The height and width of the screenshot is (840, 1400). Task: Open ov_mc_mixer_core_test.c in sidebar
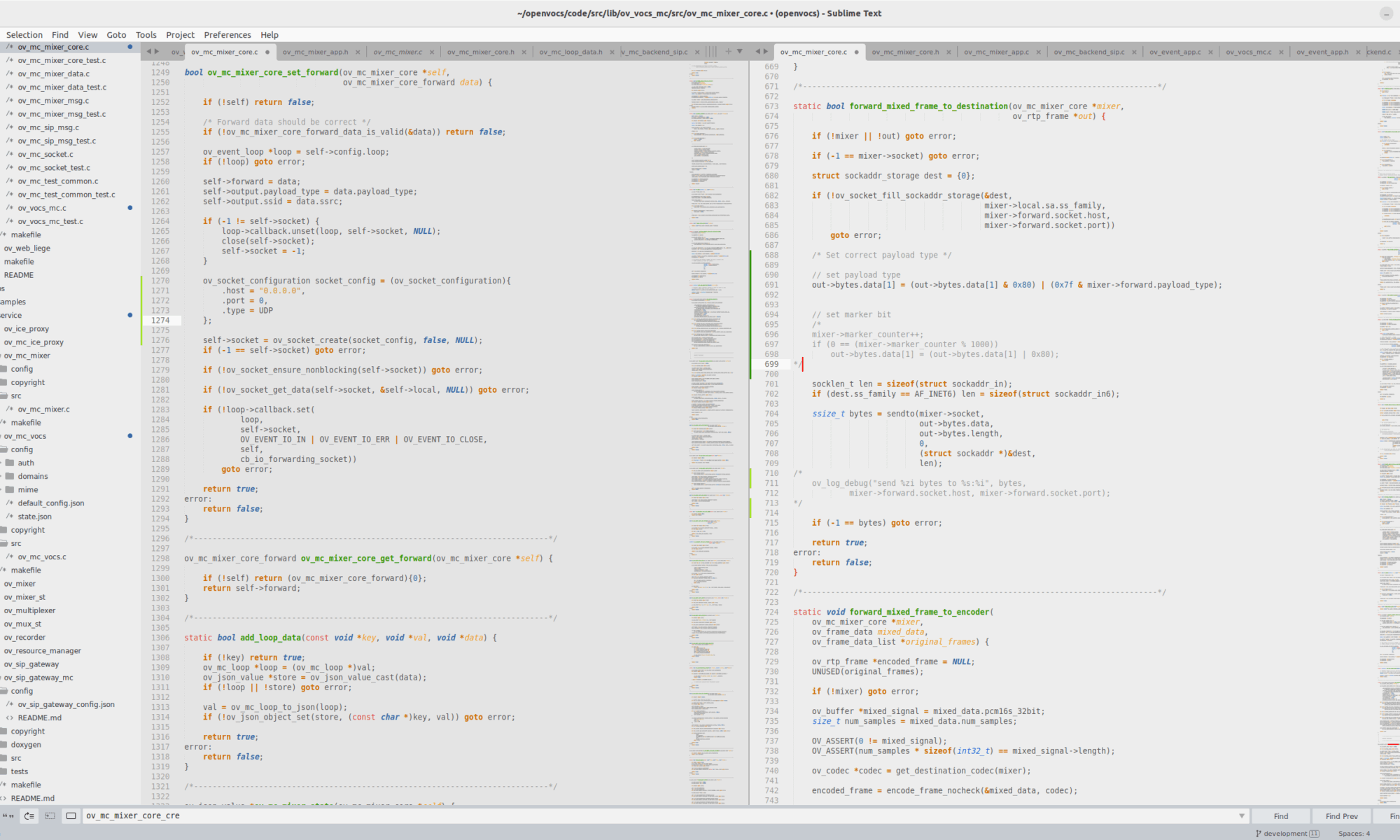click(x=62, y=60)
